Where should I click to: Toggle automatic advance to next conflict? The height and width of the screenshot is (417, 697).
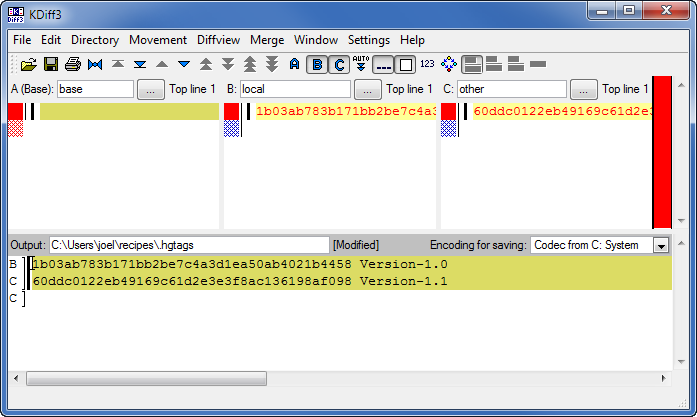[x=361, y=65]
